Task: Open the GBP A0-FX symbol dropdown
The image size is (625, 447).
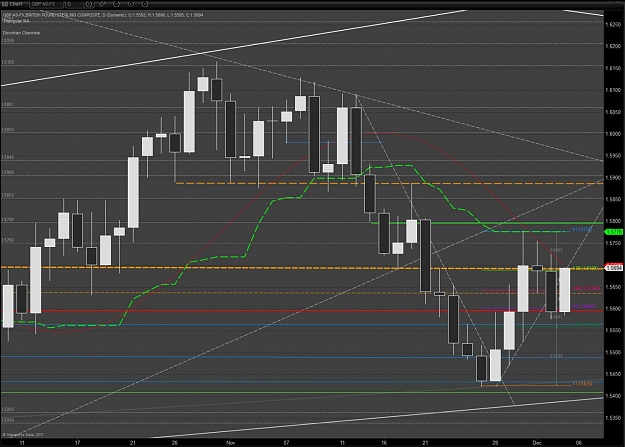Action: [47, 4]
